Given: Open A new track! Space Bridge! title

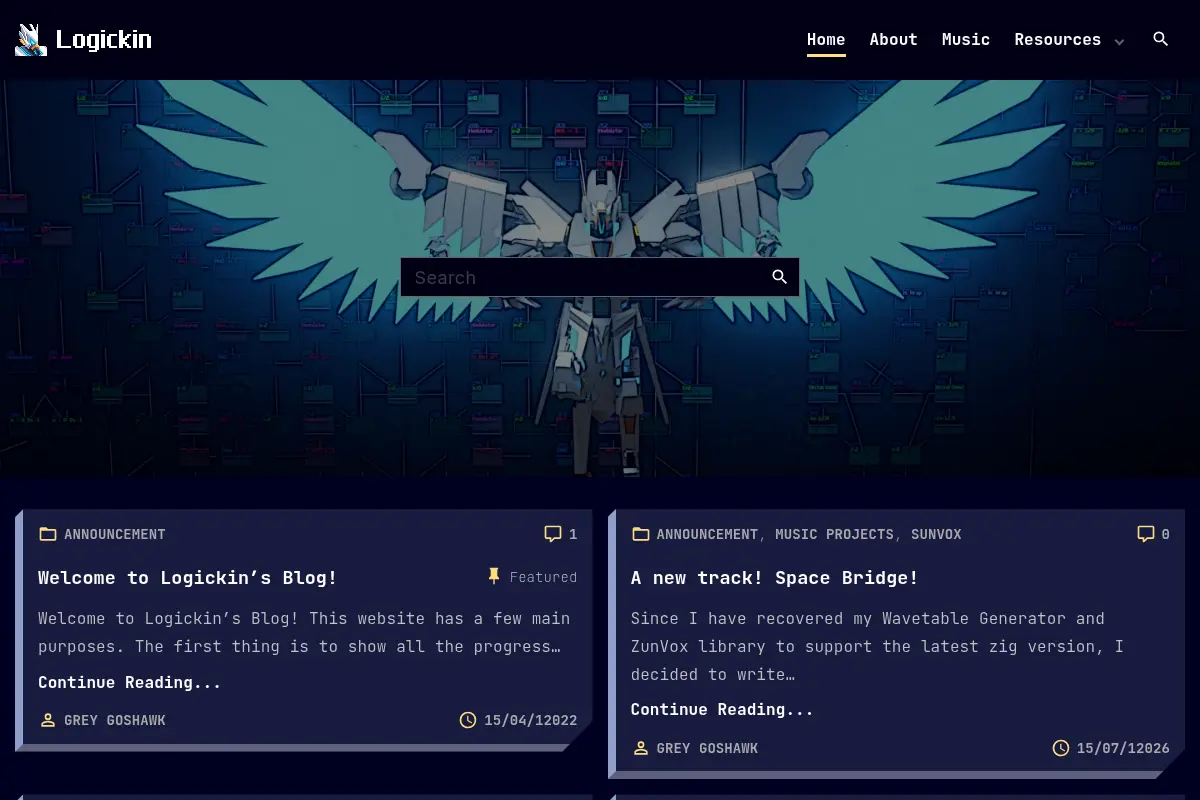Looking at the screenshot, I should coord(775,577).
